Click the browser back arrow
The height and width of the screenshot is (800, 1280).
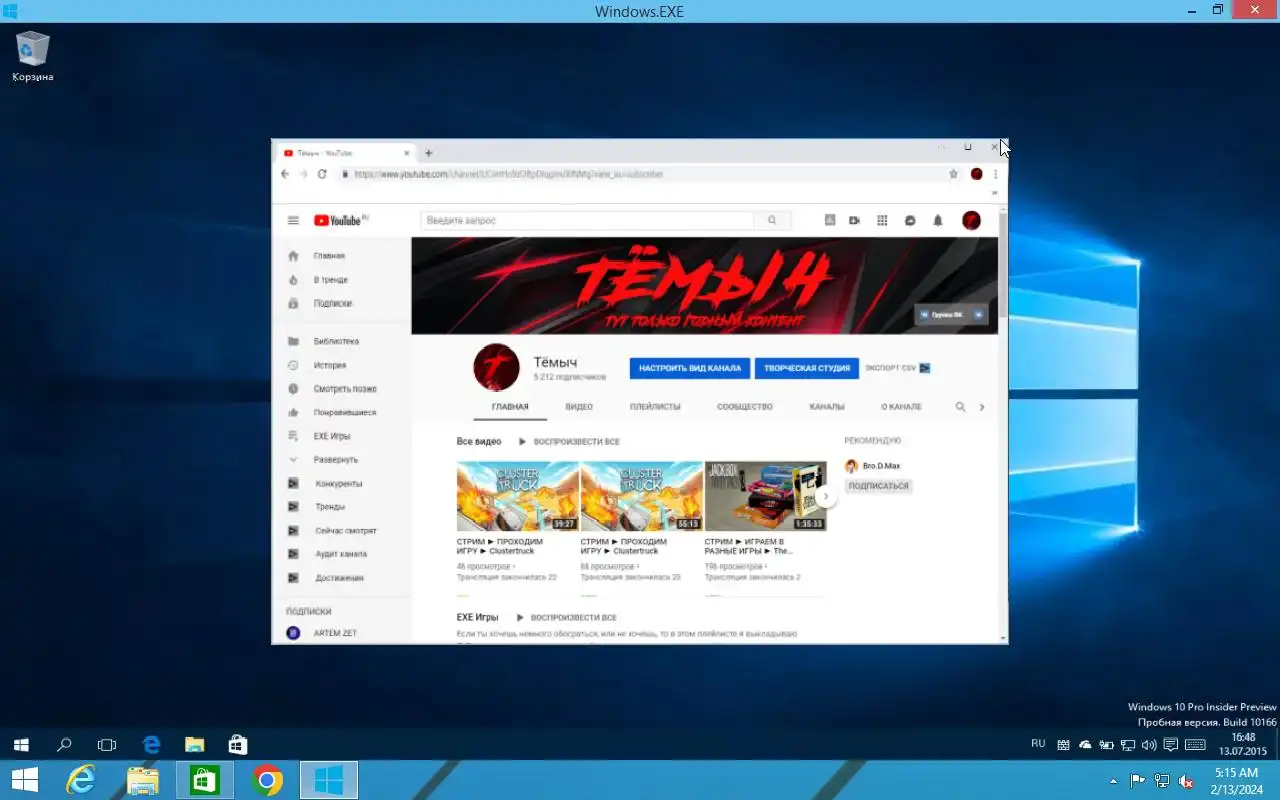tap(285, 174)
